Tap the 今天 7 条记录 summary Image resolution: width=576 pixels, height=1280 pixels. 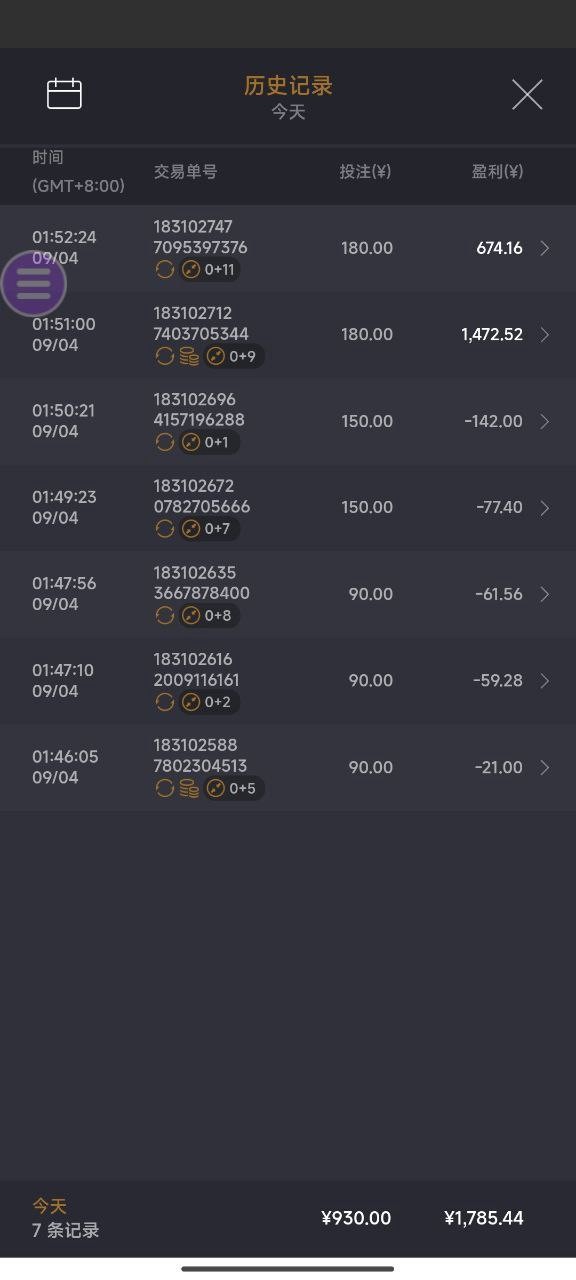(66, 1218)
